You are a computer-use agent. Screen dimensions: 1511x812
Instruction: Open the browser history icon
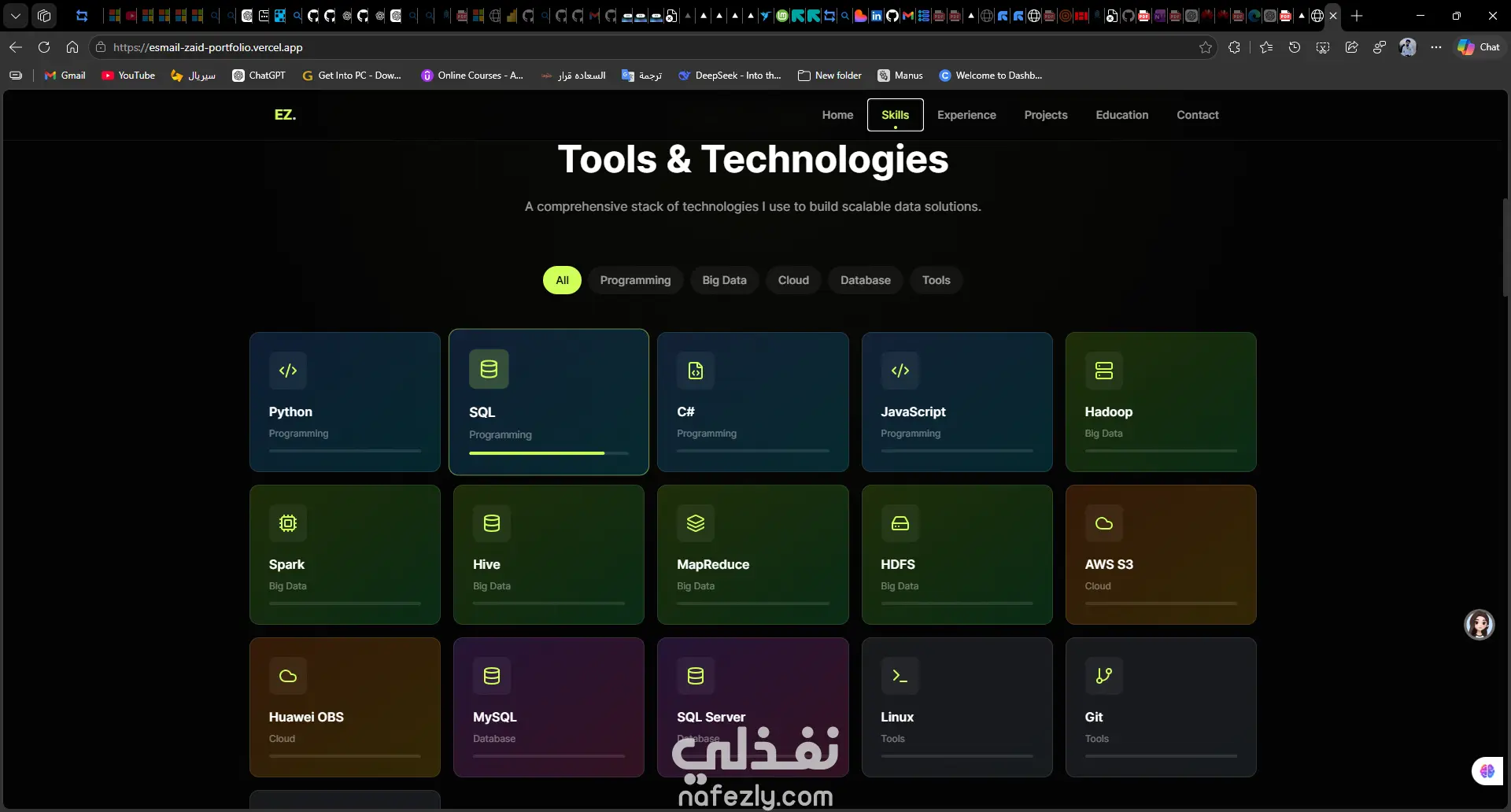(1295, 47)
